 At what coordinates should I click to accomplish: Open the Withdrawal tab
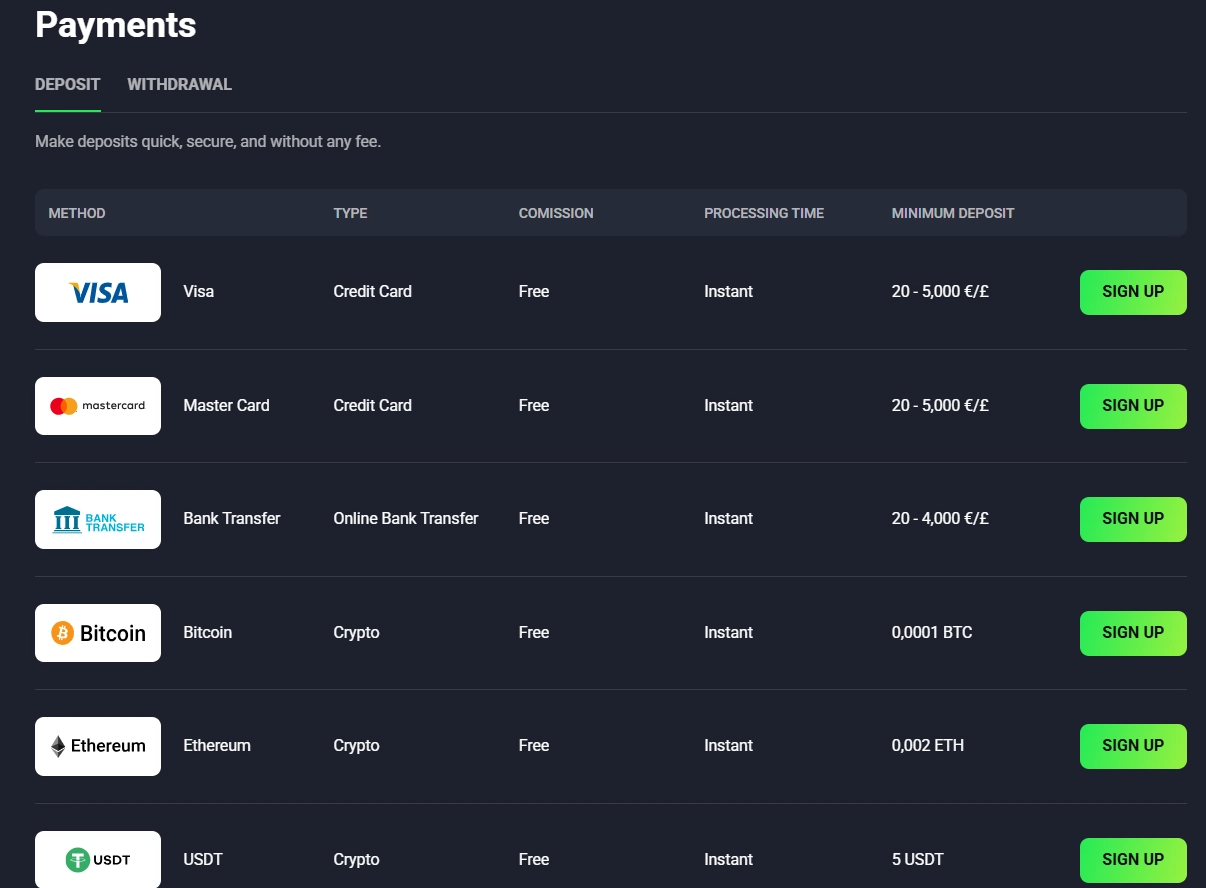click(x=180, y=84)
